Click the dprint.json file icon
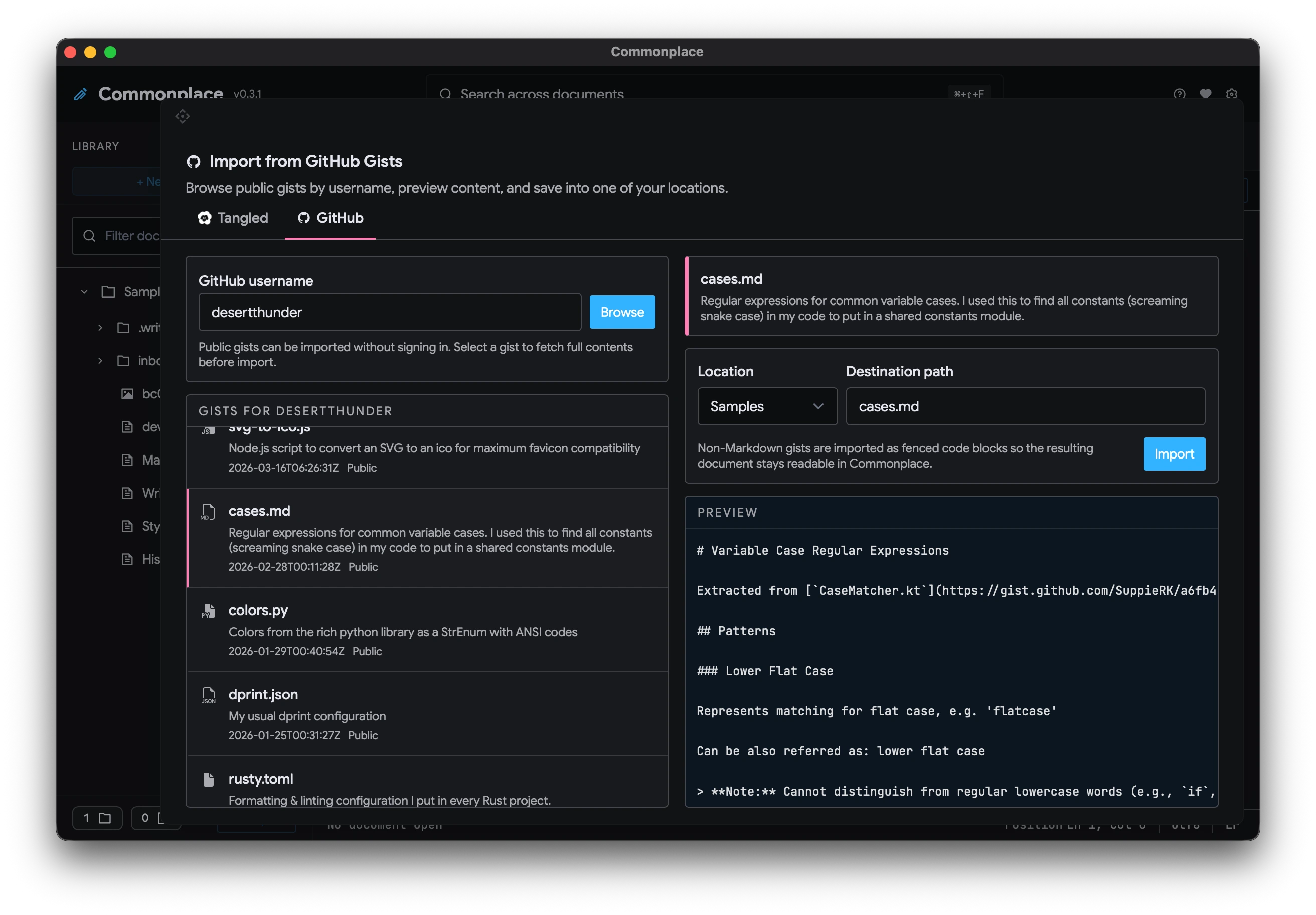The image size is (1316, 915). pos(208,695)
